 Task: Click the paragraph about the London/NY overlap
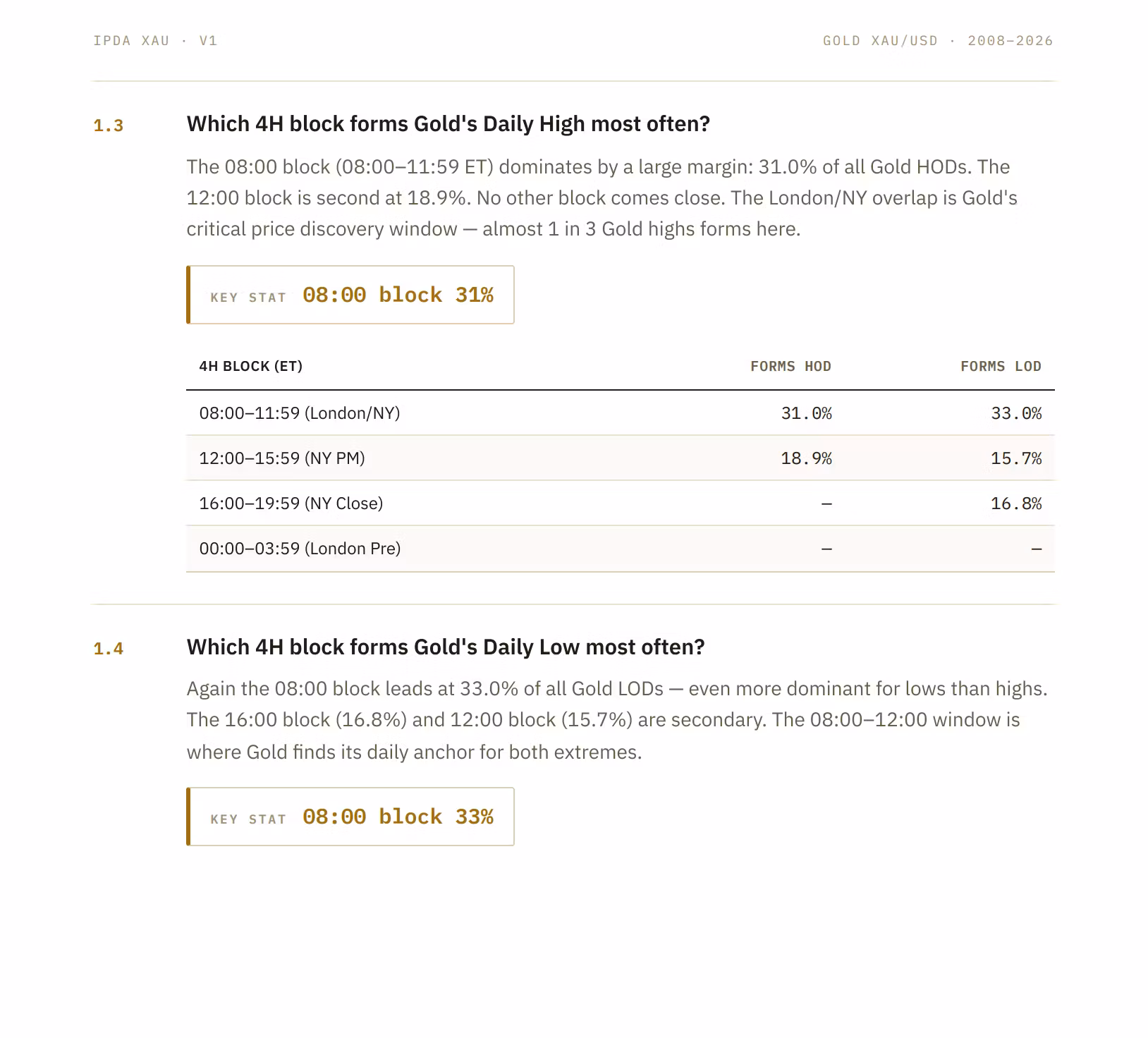pyautogui.click(x=602, y=198)
